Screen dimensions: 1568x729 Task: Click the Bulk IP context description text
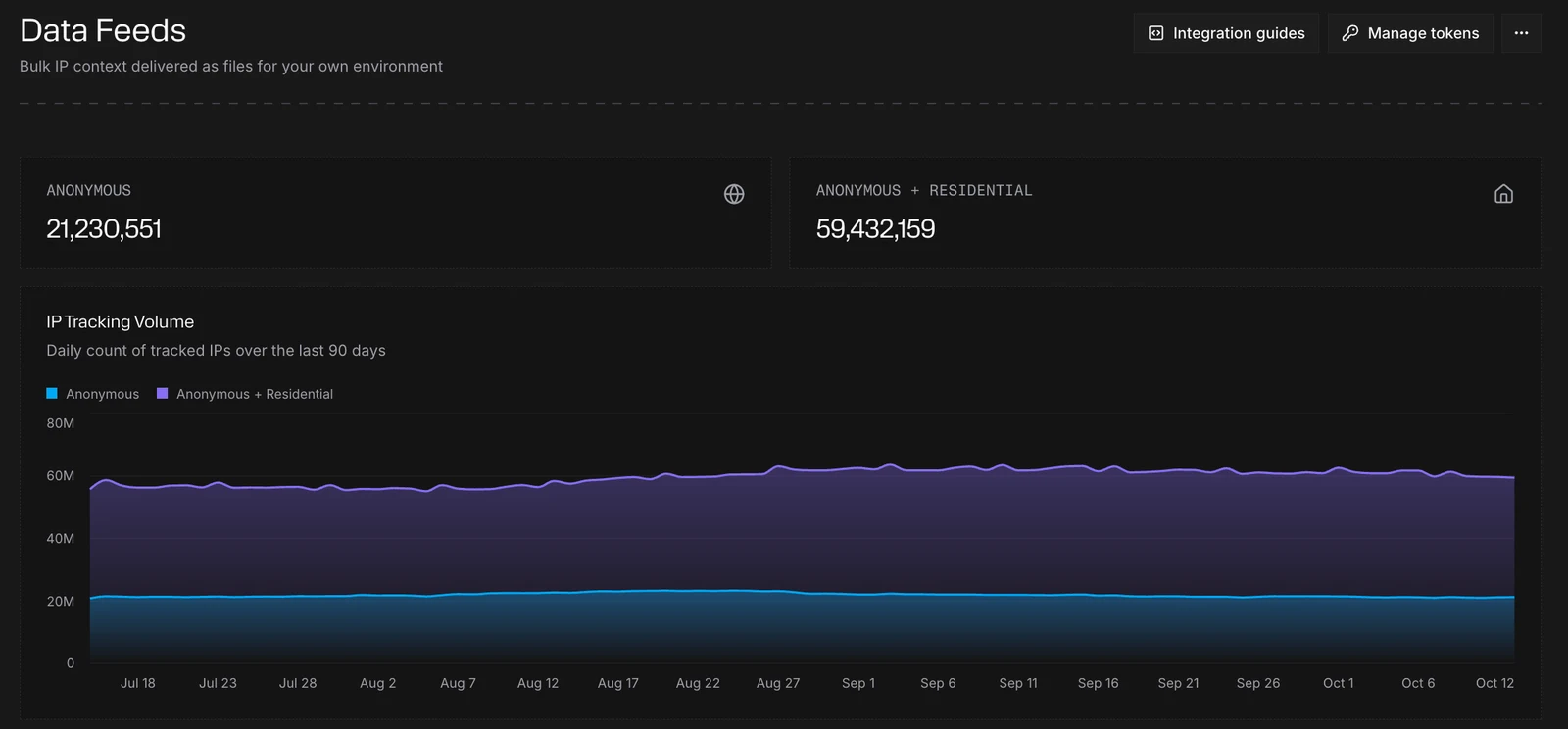(231, 66)
